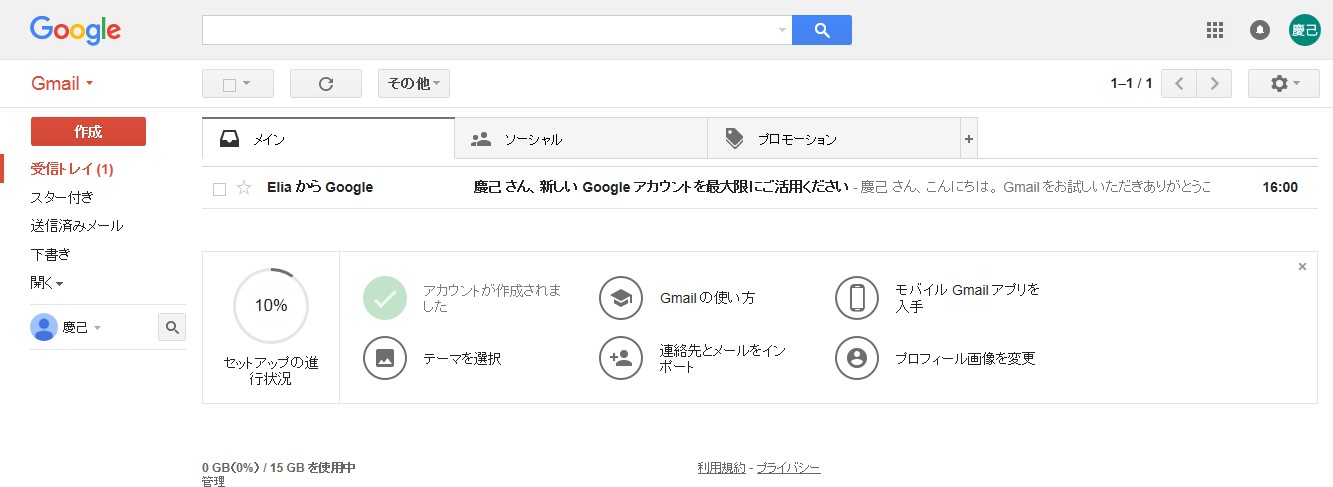Click the green account-created checkmark icon
The width and height of the screenshot is (1333, 487).
[385, 298]
